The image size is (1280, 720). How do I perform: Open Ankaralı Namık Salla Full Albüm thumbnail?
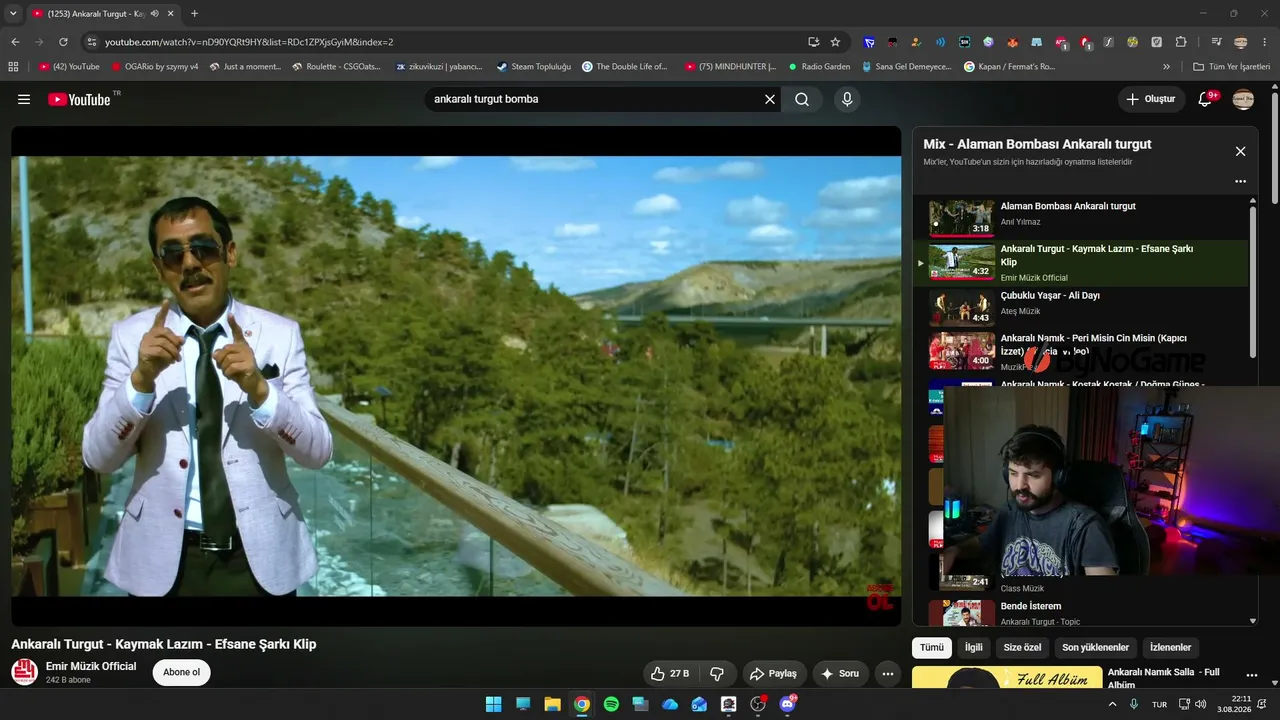[1007, 678]
